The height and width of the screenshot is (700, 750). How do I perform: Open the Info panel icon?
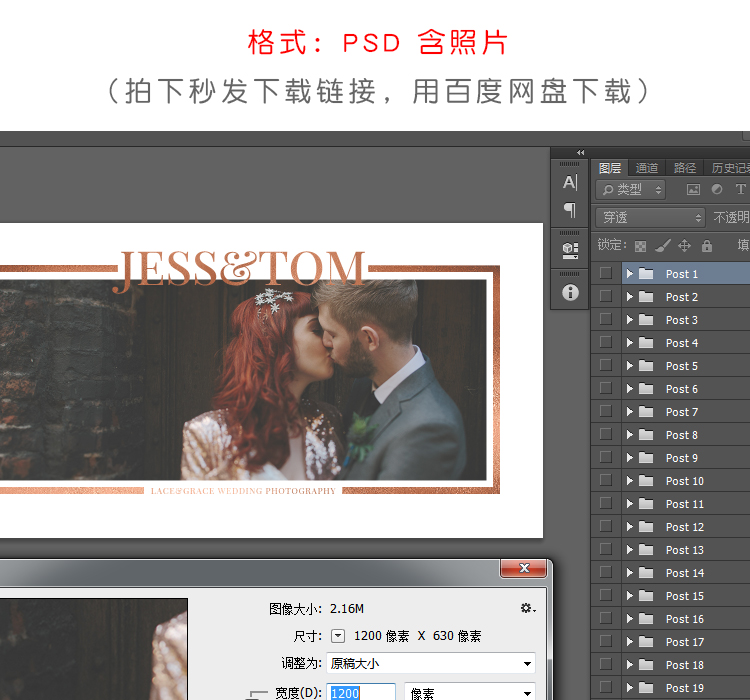[x=570, y=292]
